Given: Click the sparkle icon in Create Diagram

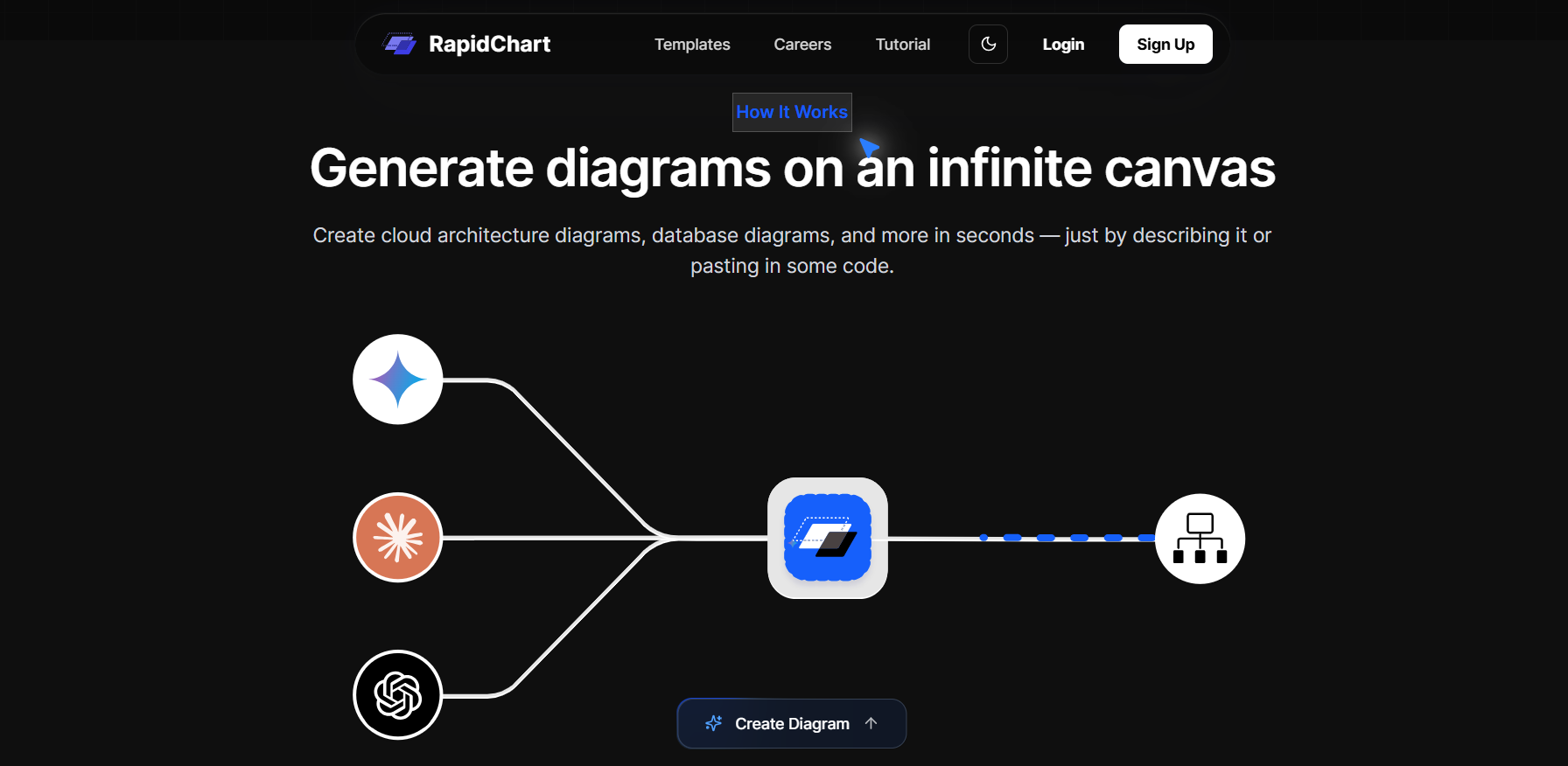Looking at the screenshot, I should pyautogui.click(x=714, y=723).
